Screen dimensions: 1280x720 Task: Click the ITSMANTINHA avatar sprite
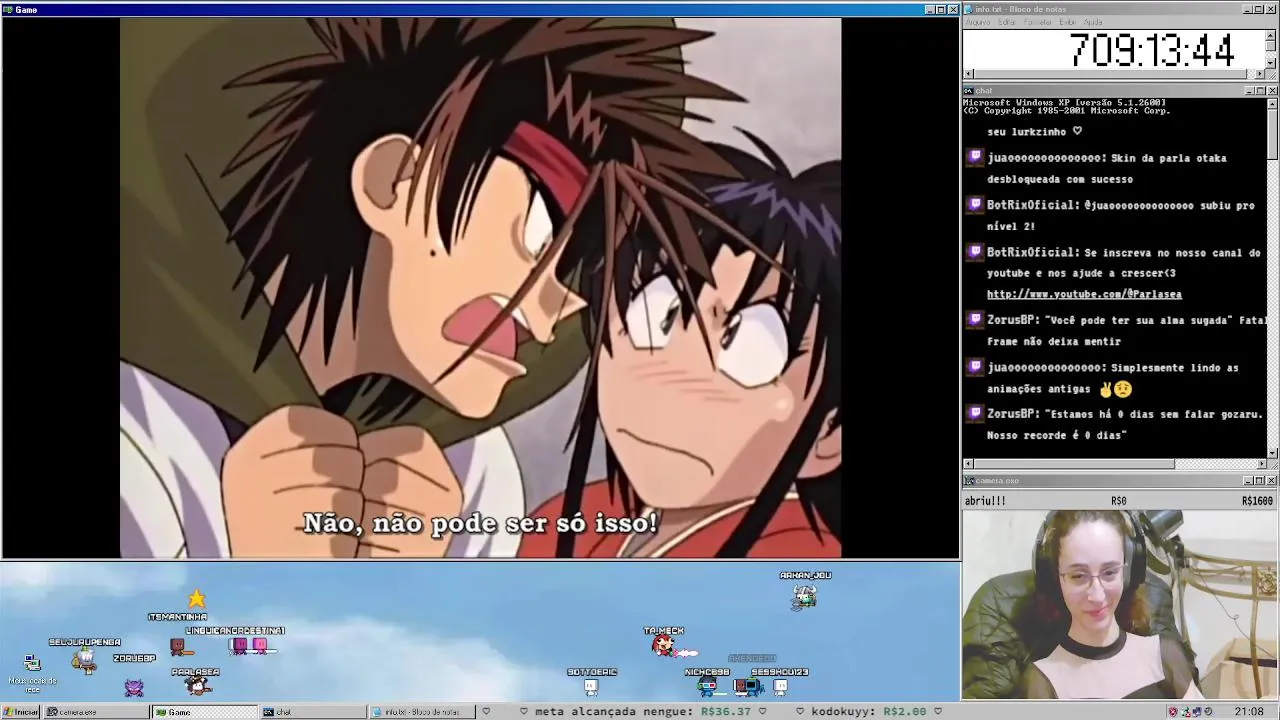(x=179, y=647)
